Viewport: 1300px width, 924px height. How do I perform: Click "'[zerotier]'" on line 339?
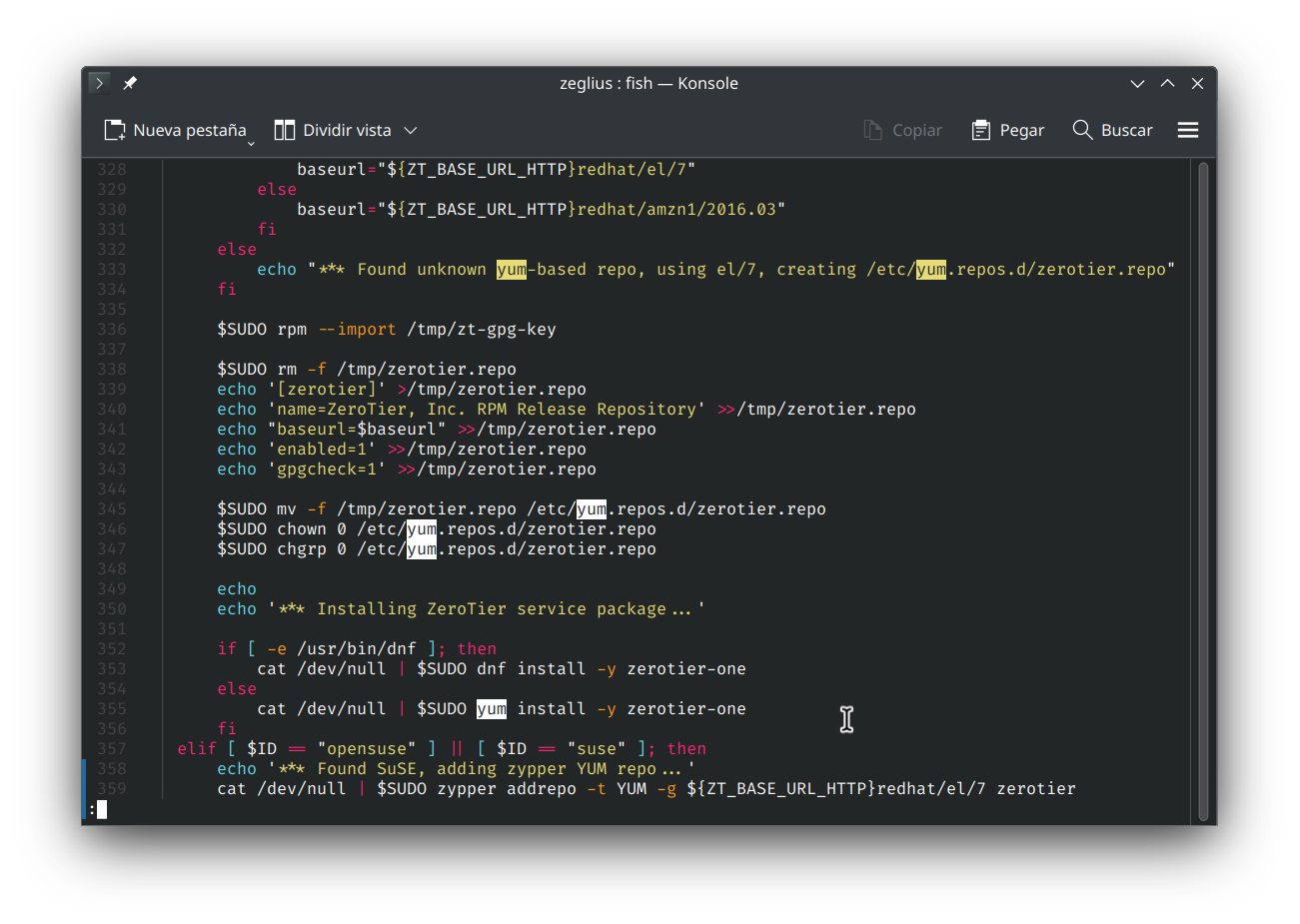[x=327, y=390]
